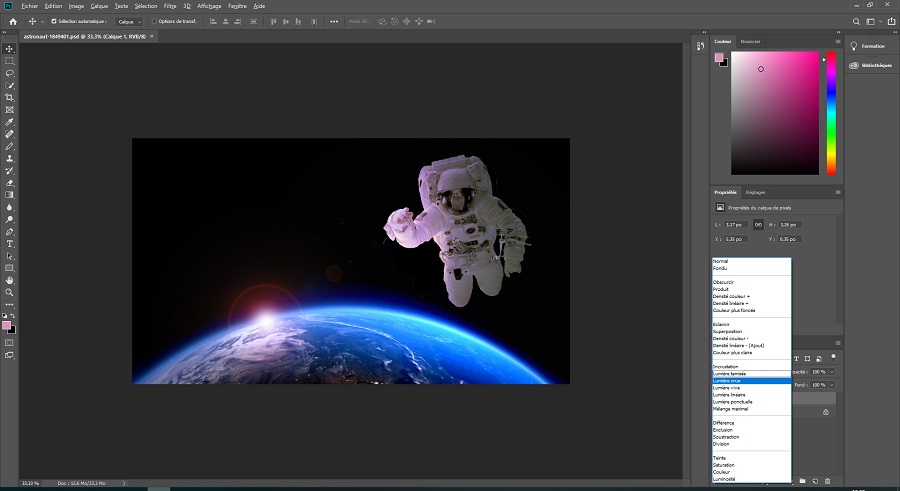
Task: Select the Horizontal Type tool
Action: click(9, 244)
